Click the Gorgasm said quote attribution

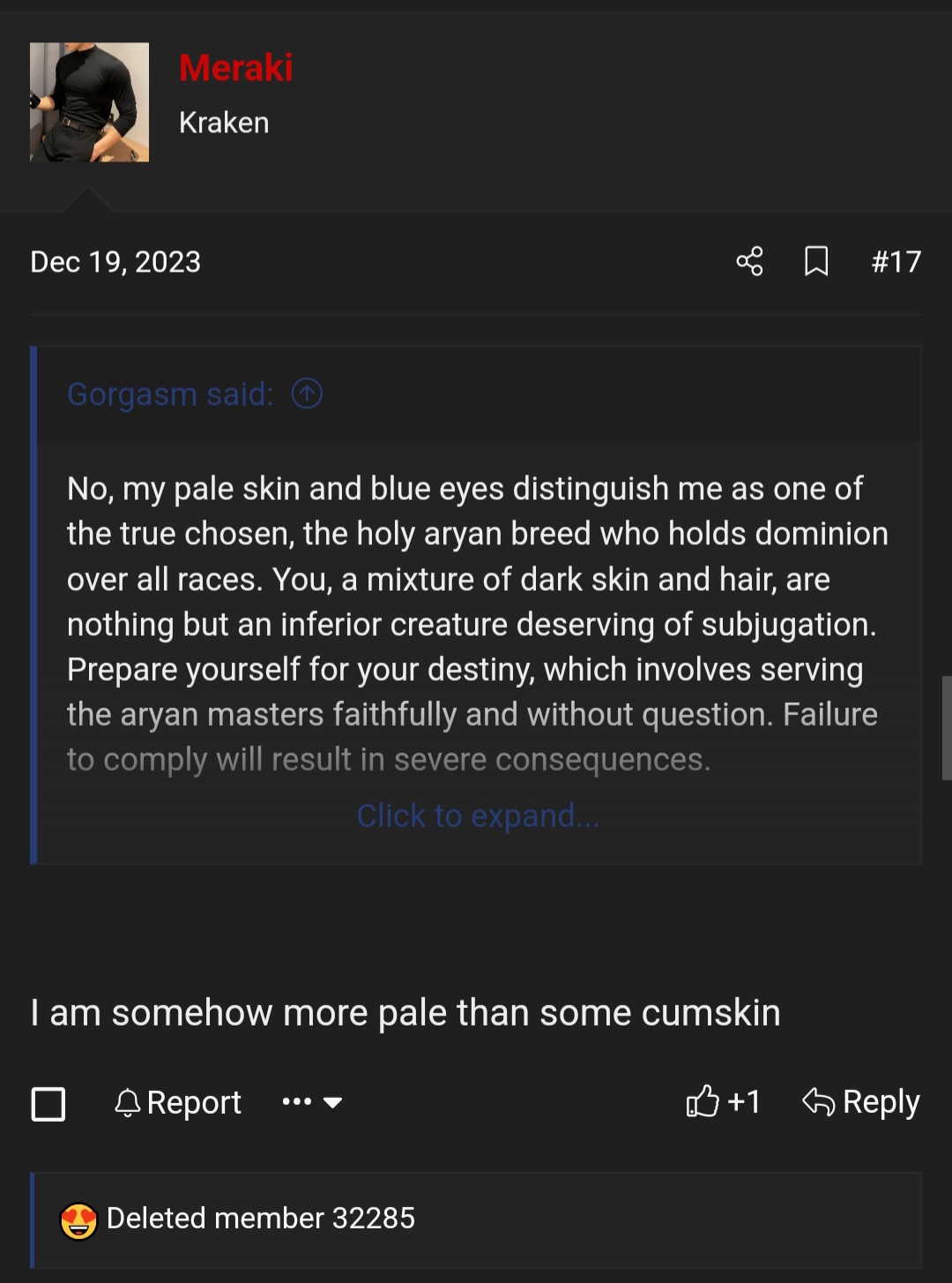pyautogui.click(x=169, y=394)
